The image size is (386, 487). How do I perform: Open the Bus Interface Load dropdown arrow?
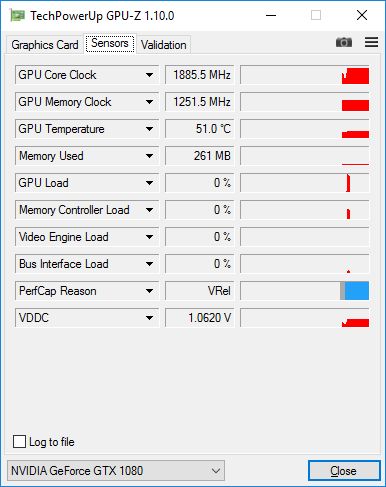[149, 264]
